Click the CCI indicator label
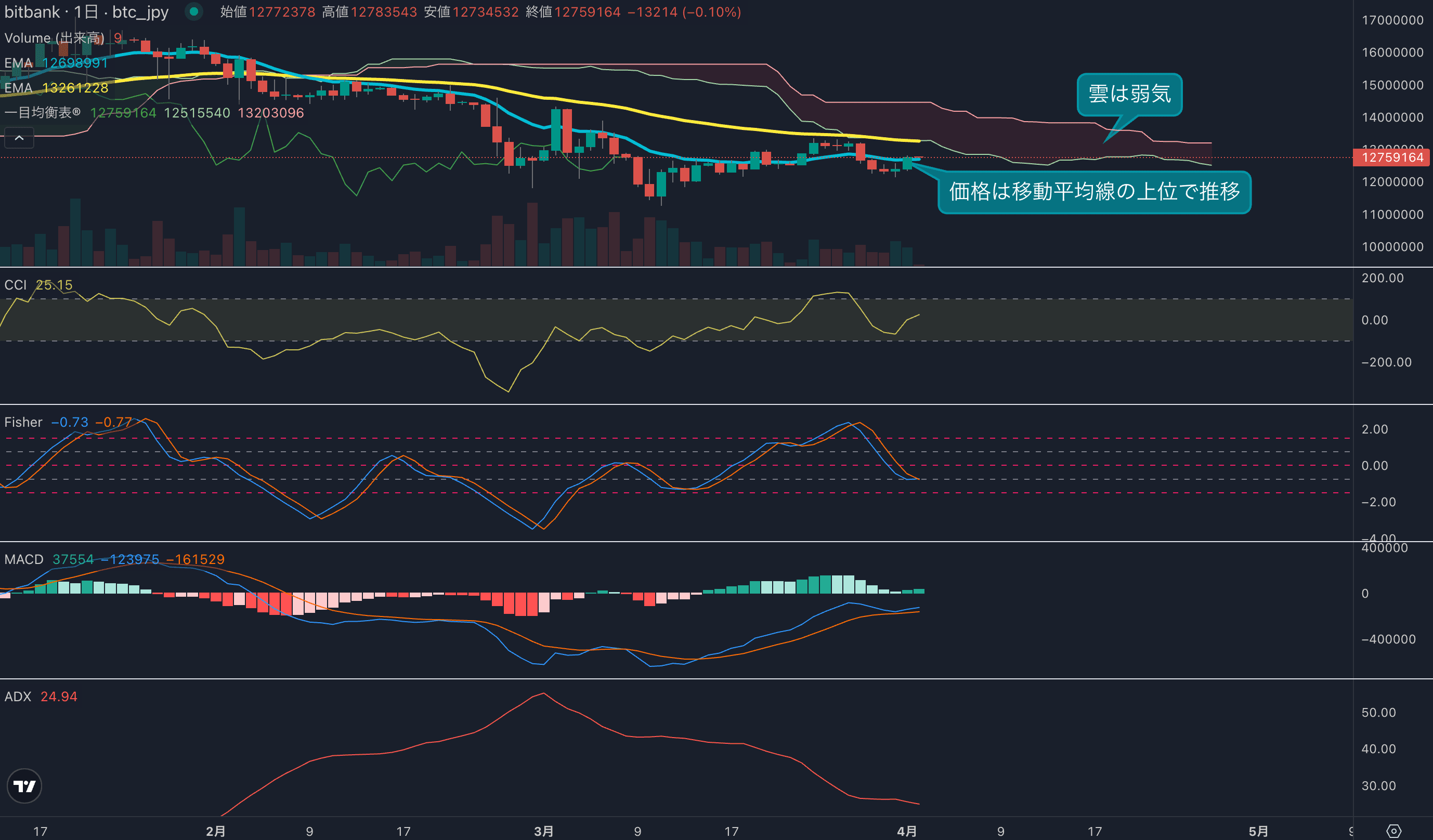The width and height of the screenshot is (1433, 840). (16, 285)
